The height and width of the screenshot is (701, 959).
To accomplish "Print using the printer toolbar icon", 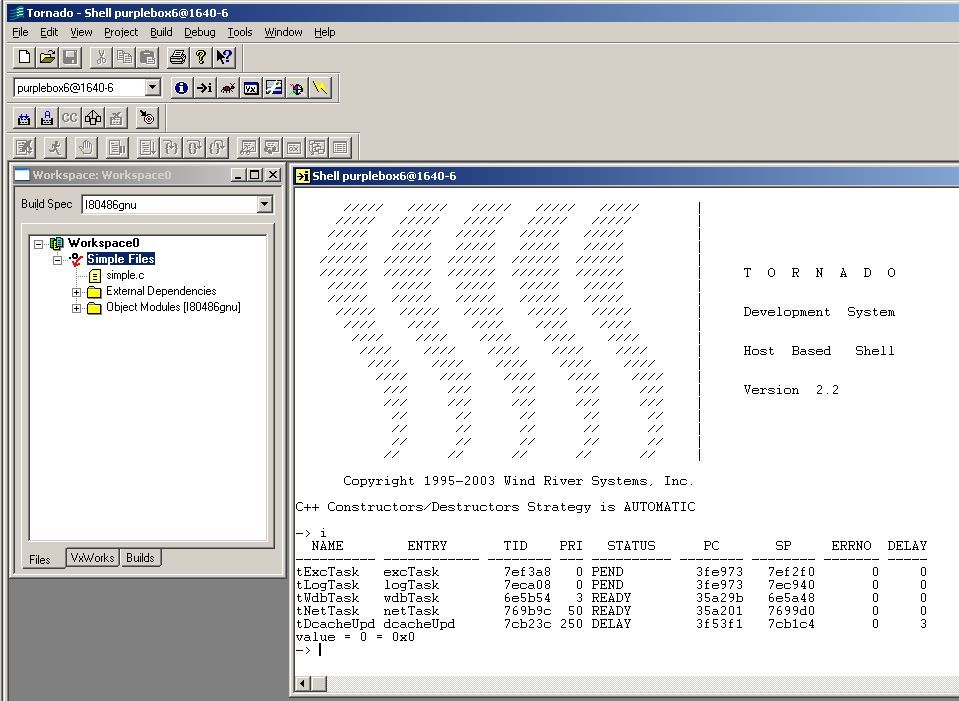I will (x=177, y=57).
